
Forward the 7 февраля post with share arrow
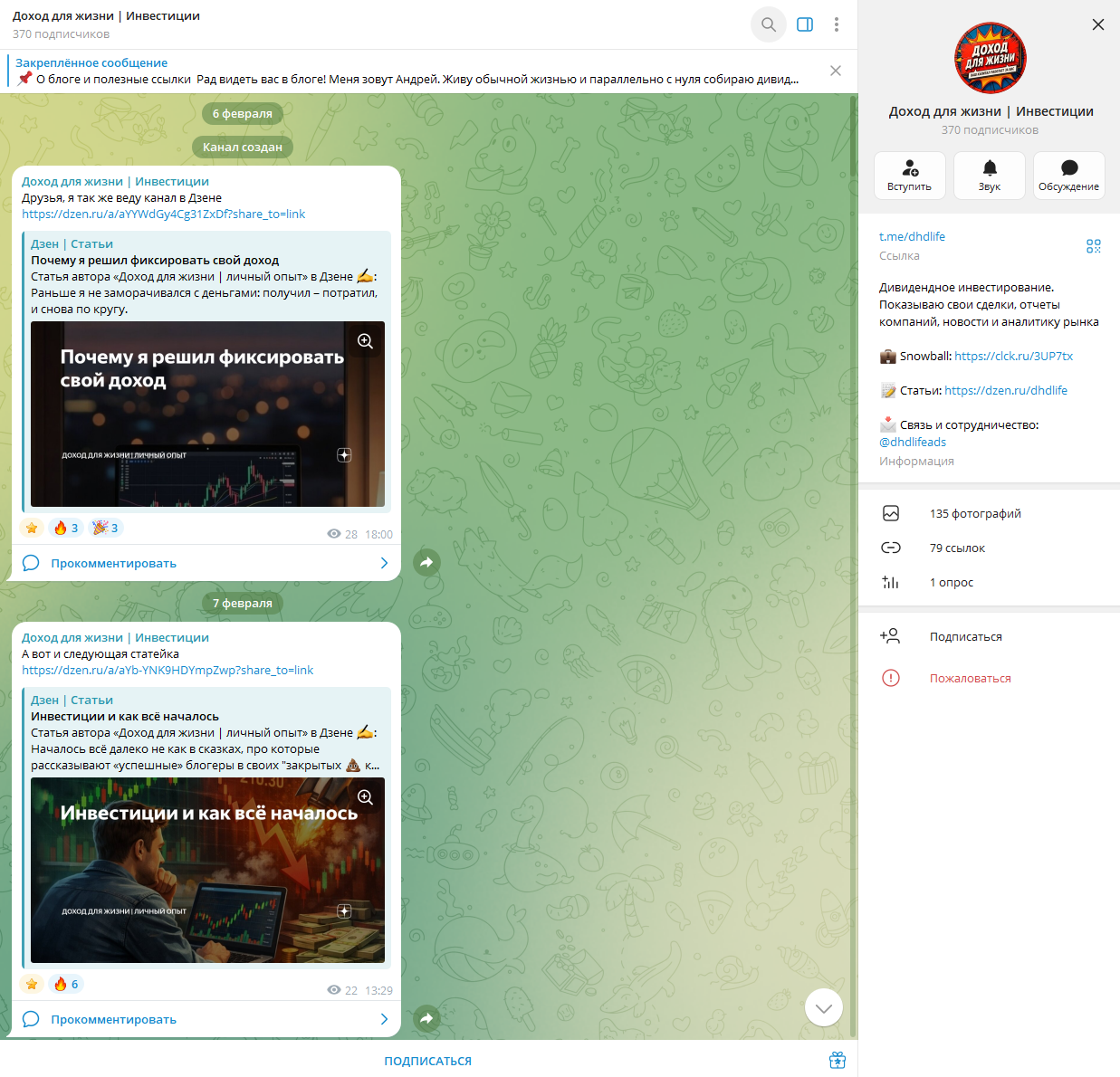(426, 1018)
